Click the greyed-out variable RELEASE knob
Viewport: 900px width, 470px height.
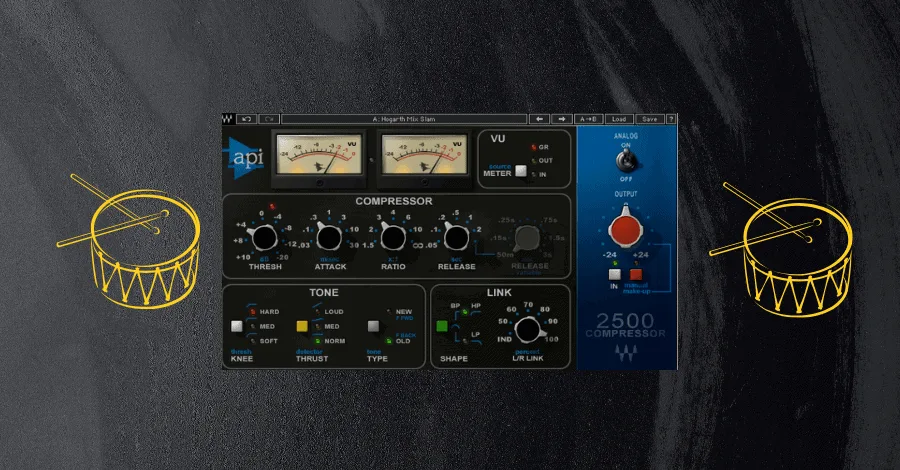526,238
